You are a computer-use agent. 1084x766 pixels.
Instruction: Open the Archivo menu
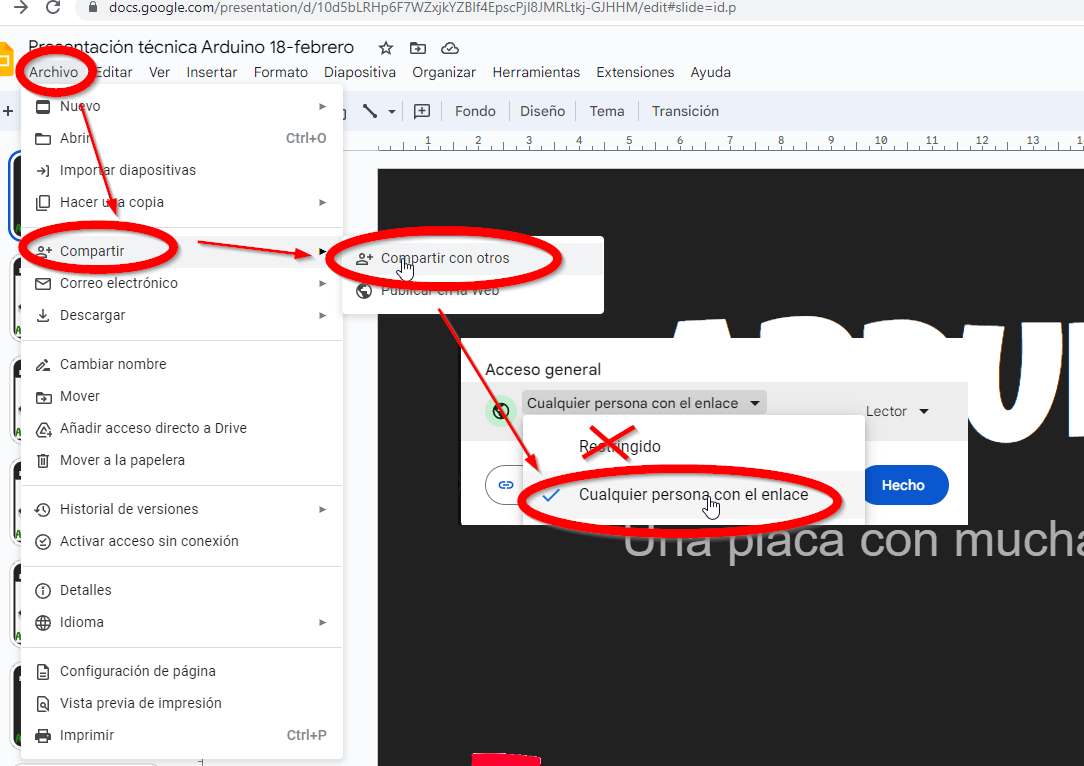click(x=53, y=72)
